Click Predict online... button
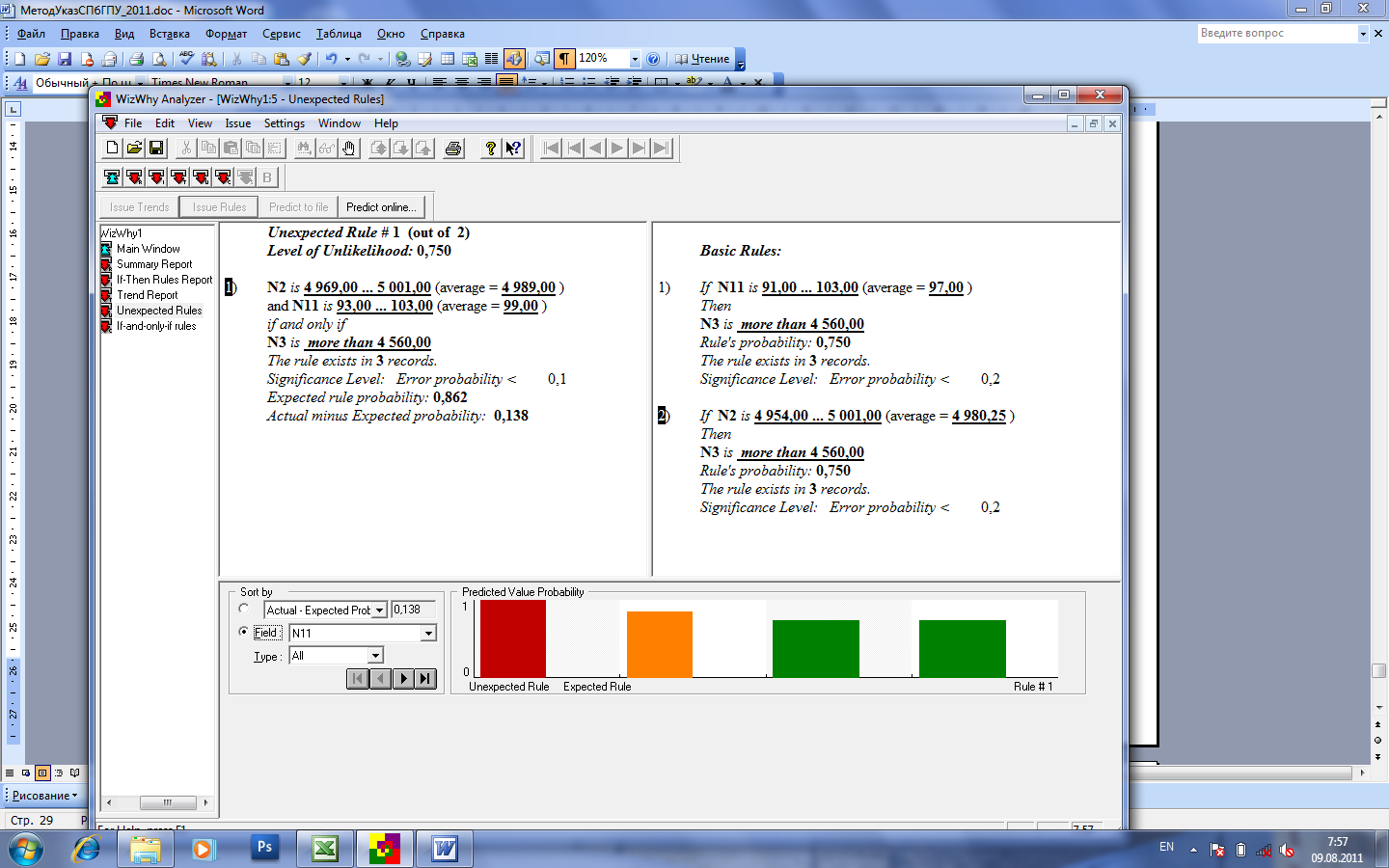 (381, 207)
